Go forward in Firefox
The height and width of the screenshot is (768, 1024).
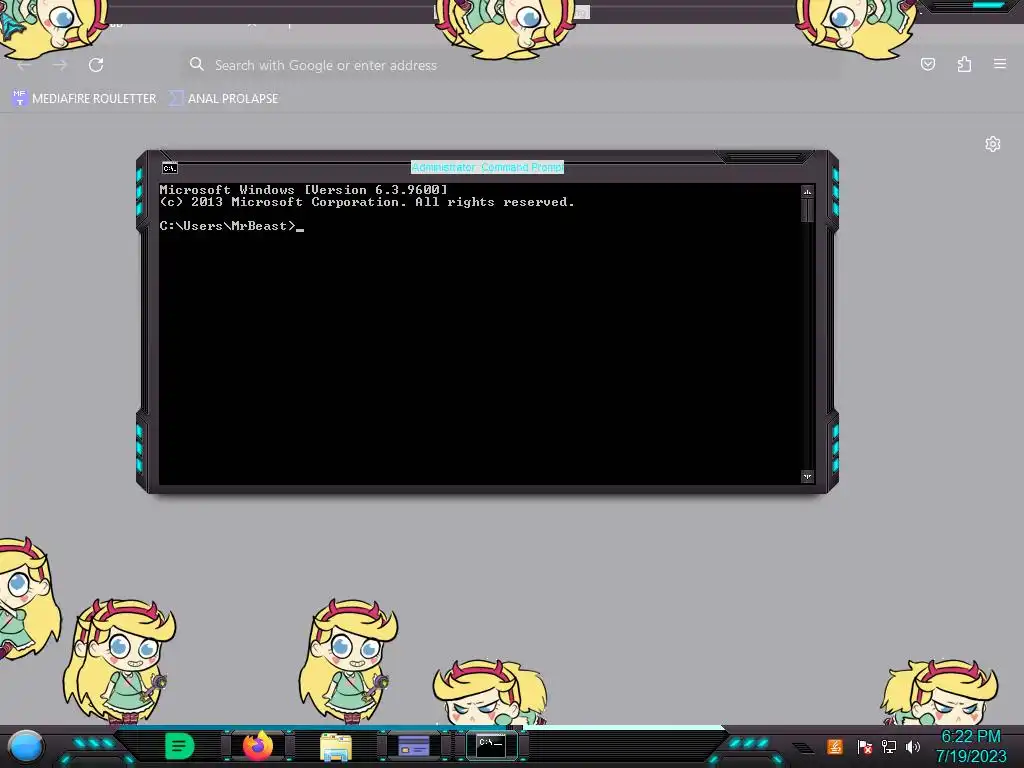[x=60, y=65]
